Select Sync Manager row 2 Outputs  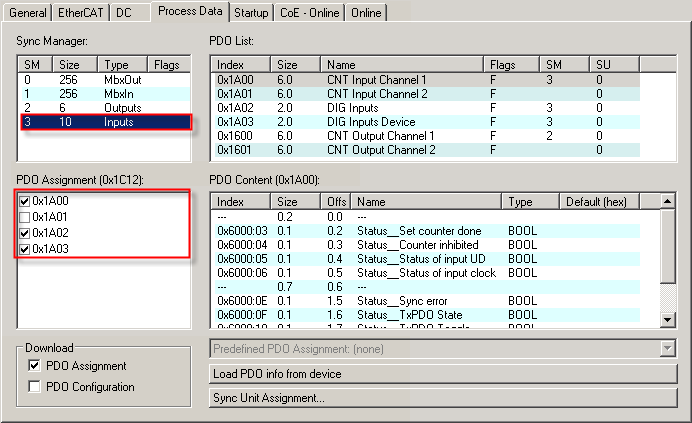[x=105, y=108]
